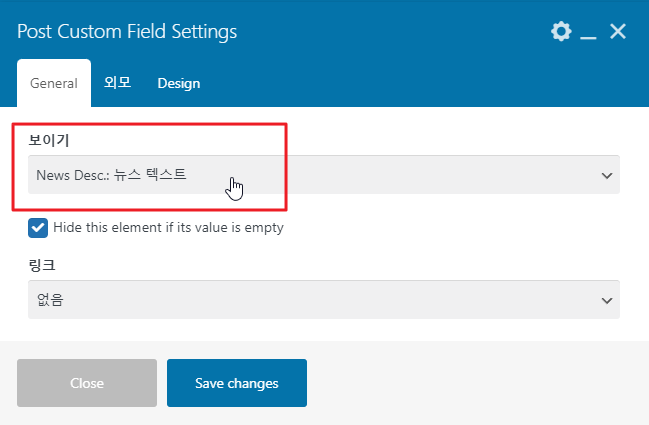This screenshot has height=425, width=649.
Task: Switch to the General tab
Action: click(54, 83)
